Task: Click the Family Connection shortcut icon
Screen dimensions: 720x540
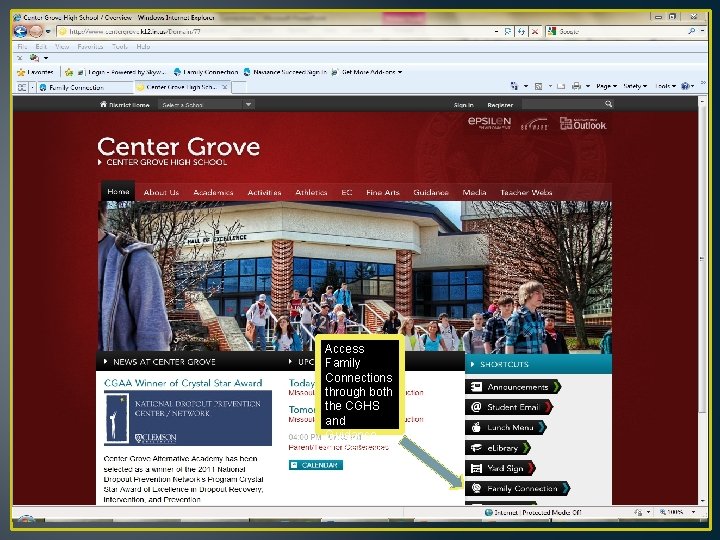Action: coord(476,488)
